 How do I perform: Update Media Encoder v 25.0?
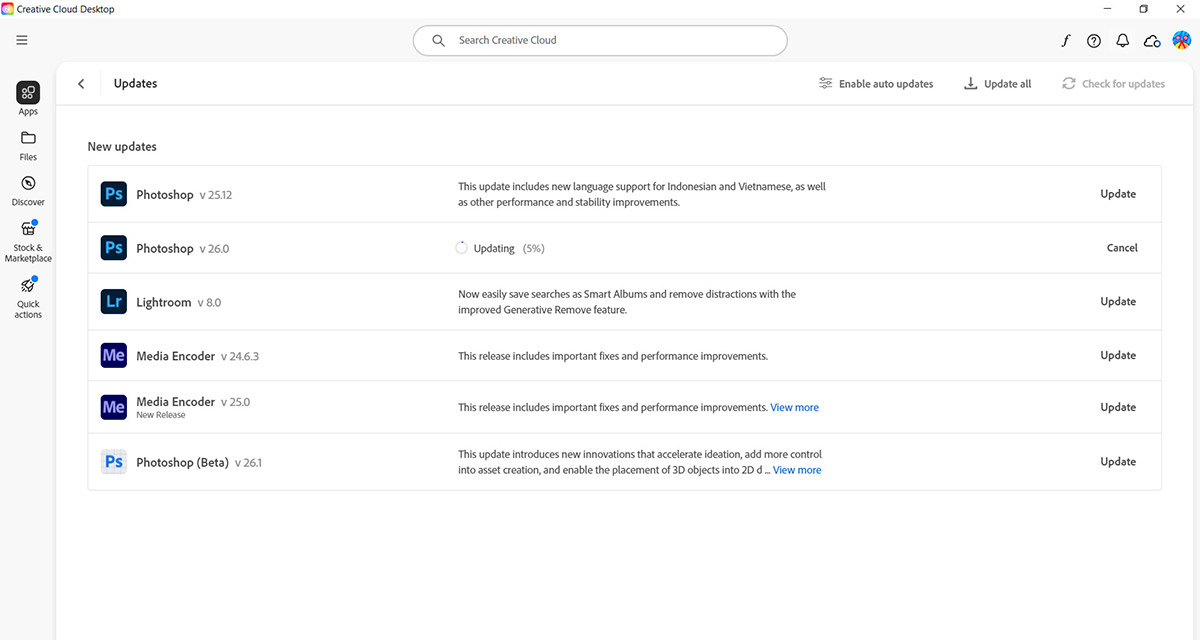click(x=1118, y=408)
